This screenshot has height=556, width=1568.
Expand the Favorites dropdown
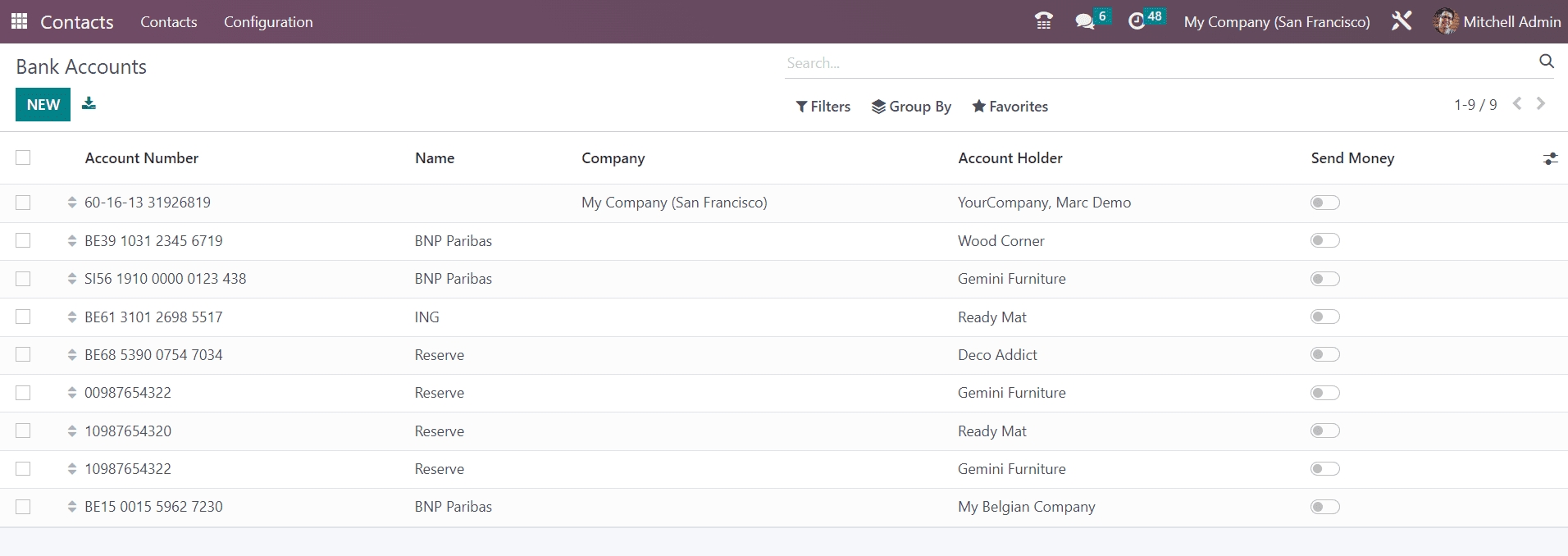coord(1010,107)
